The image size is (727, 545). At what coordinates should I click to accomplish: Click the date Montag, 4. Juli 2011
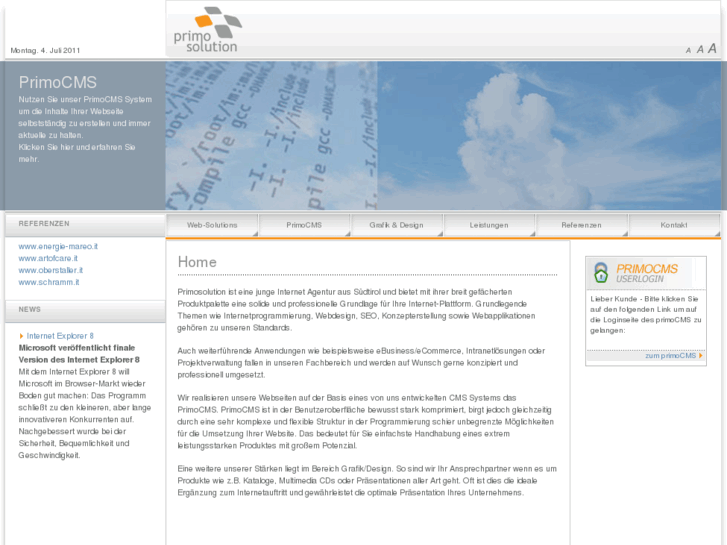point(45,50)
